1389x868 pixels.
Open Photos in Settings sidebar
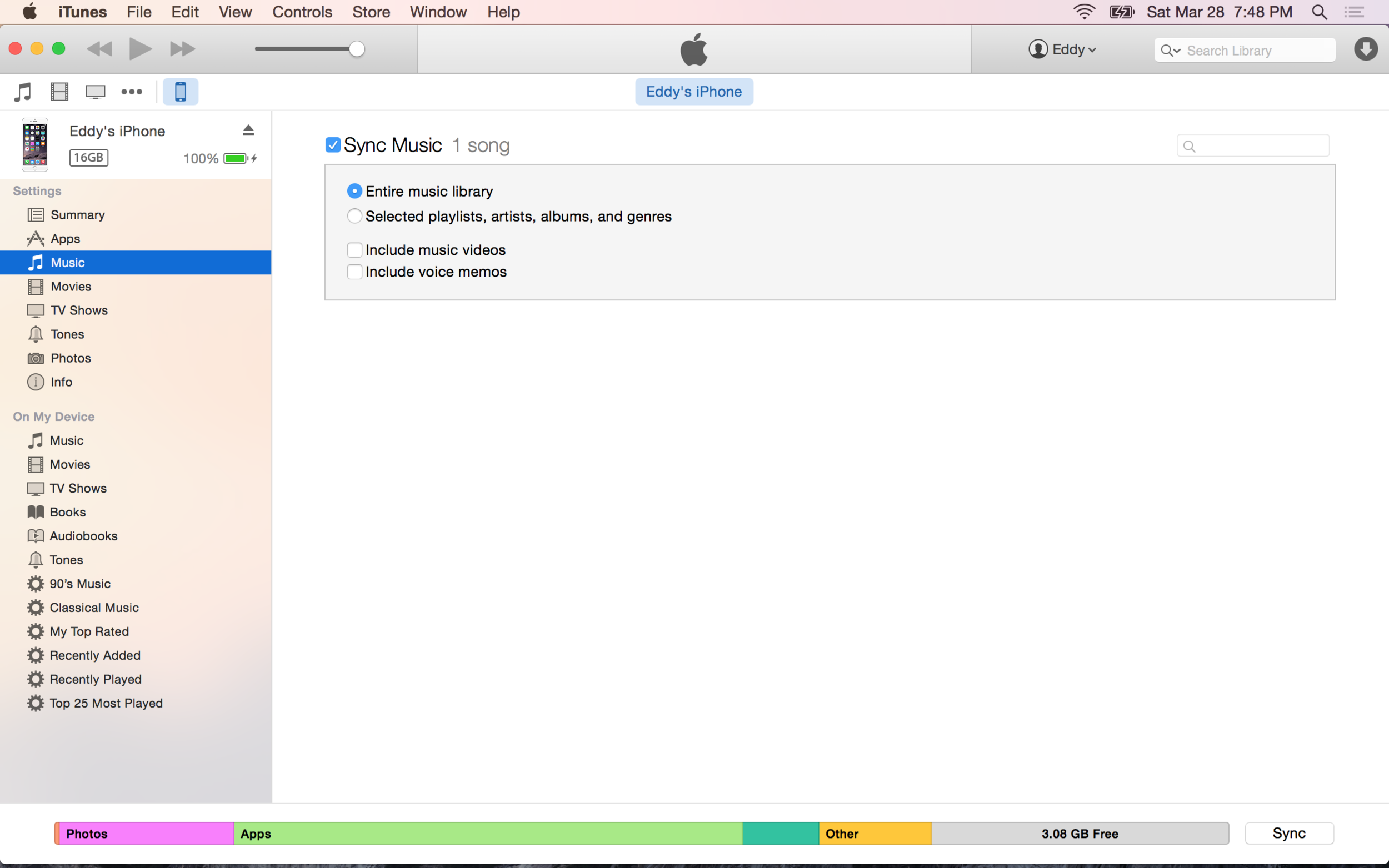click(x=136, y=358)
